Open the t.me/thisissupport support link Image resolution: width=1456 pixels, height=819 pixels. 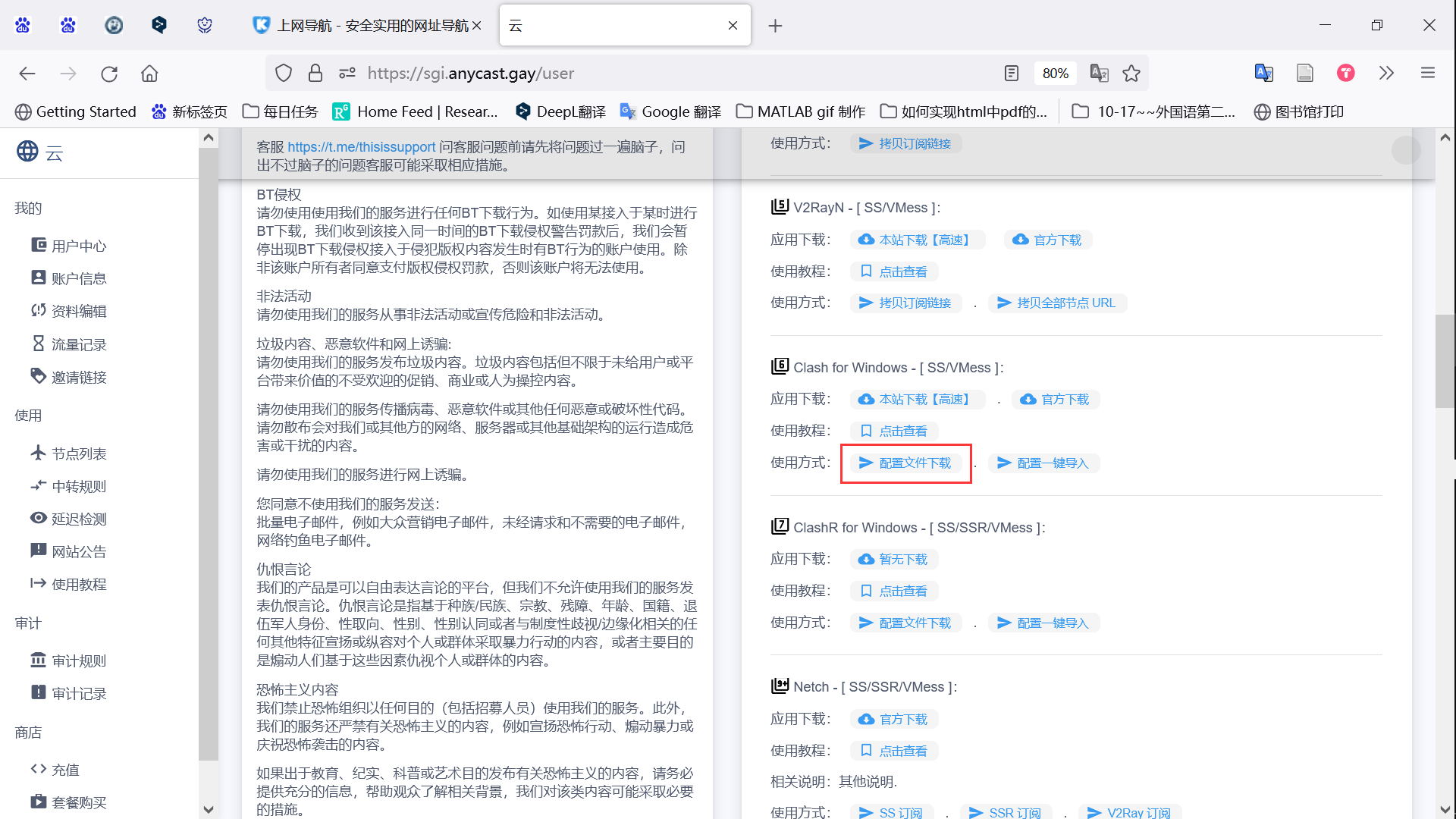(x=361, y=147)
